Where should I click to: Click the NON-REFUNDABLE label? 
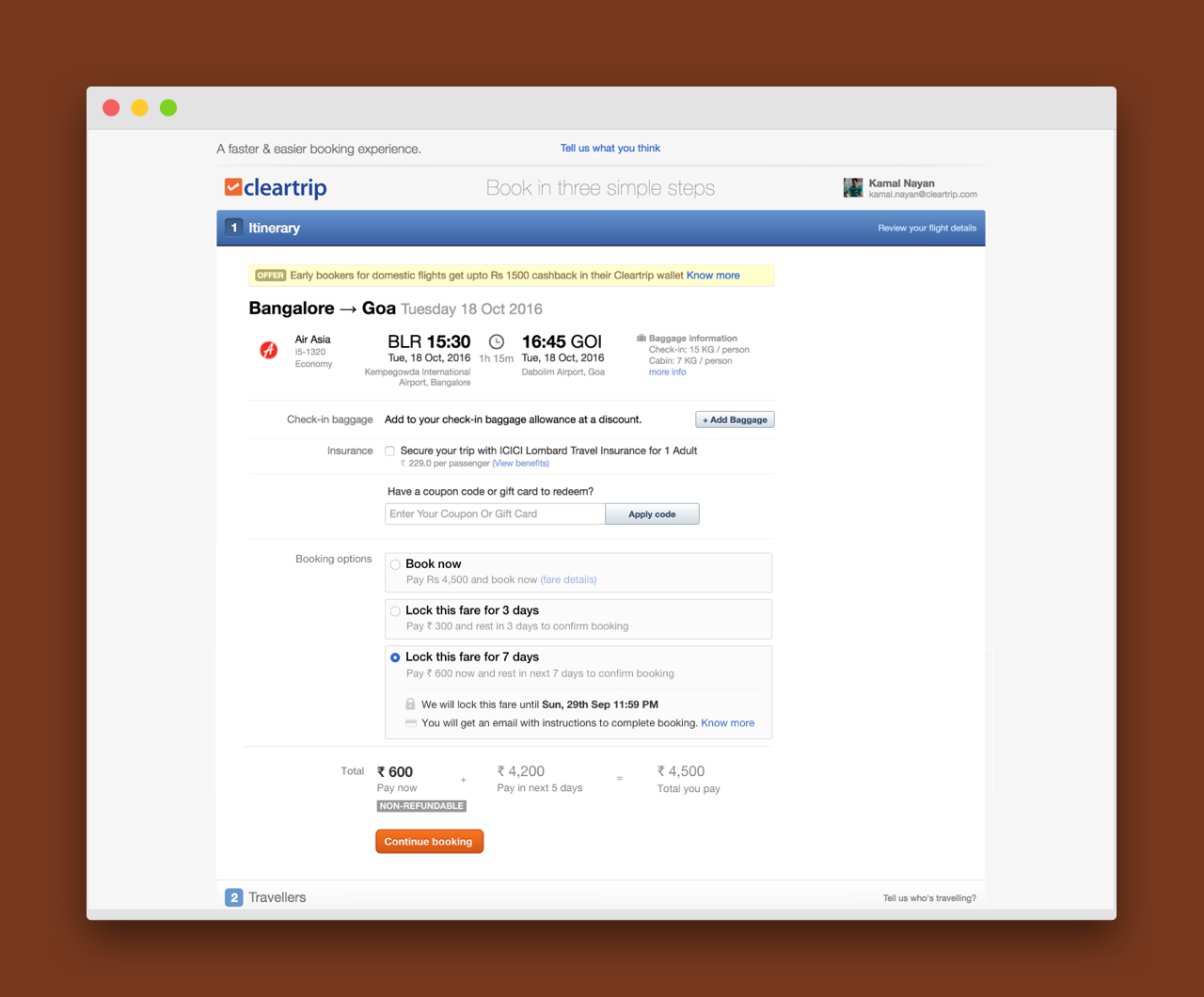coord(421,806)
